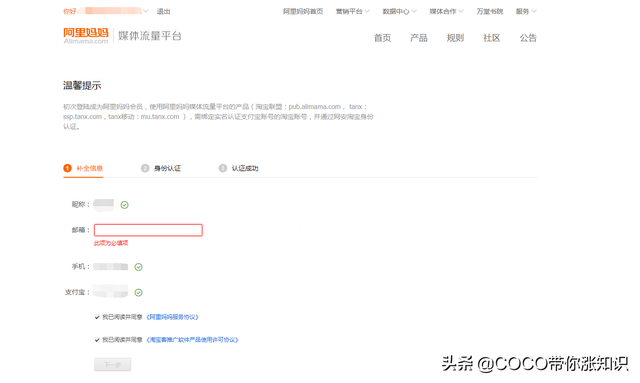Click the green check icon beside 支付宝
640x383 pixels.
(138, 293)
